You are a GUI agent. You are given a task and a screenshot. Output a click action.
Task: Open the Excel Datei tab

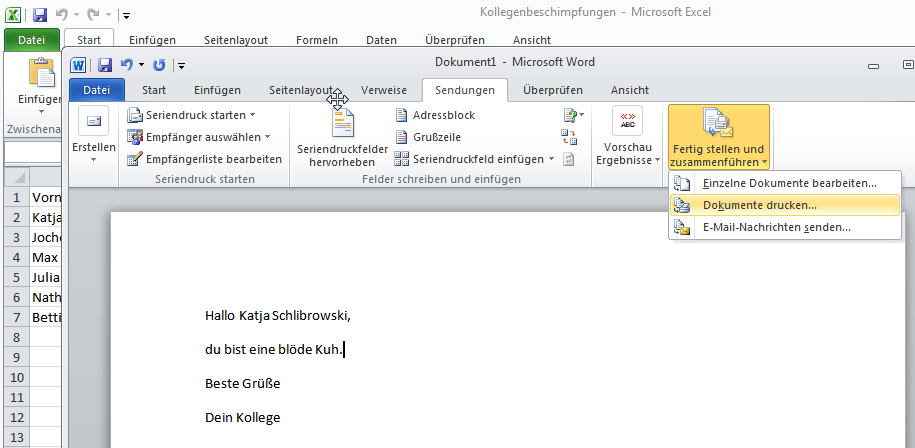tap(32, 40)
